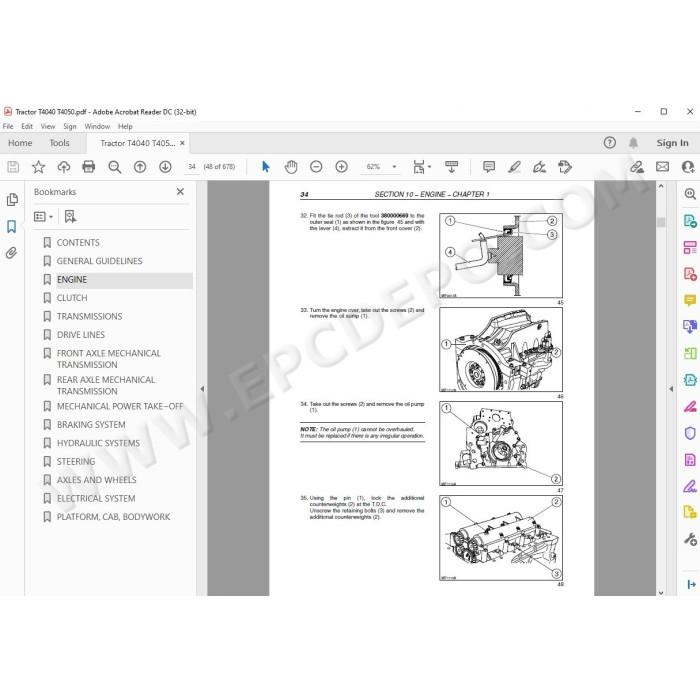Open the notifications bell
The height and width of the screenshot is (700, 700).
(x=633, y=143)
